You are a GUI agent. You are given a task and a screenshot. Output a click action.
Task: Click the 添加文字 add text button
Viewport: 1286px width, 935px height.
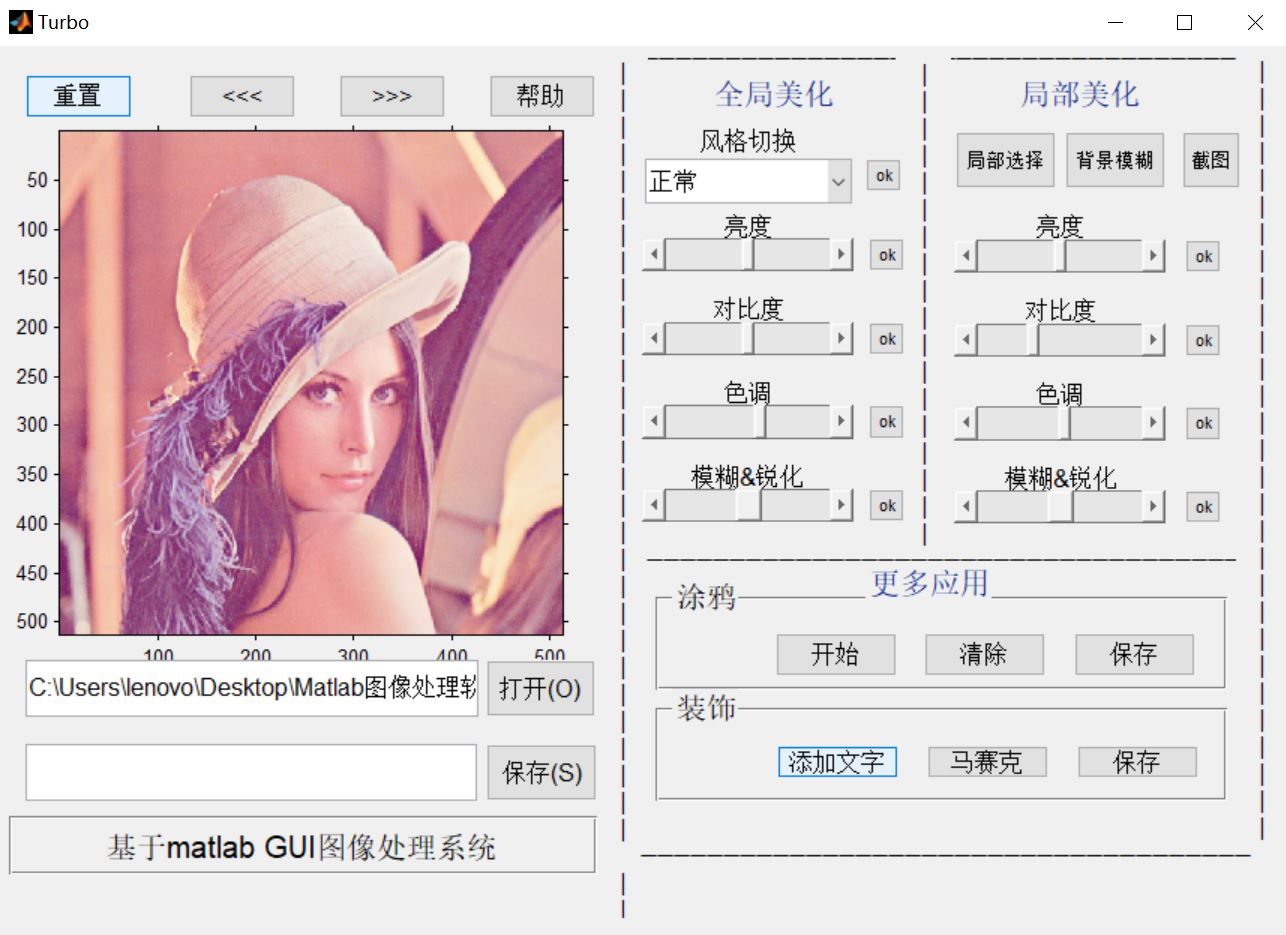[x=837, y=762]
